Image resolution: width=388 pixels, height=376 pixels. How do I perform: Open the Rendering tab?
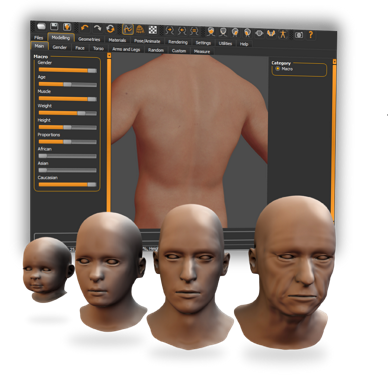[x=178, y=42]
